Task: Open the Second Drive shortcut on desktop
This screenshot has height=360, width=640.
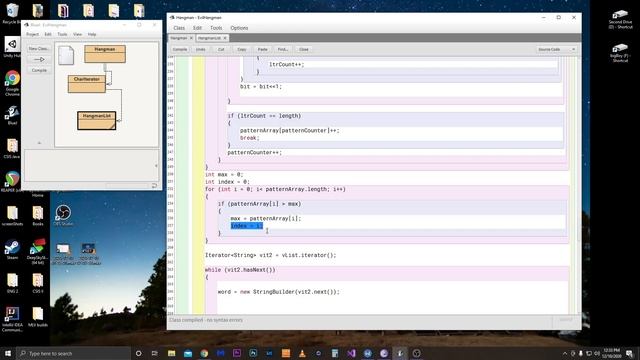Action: (620, 19)
